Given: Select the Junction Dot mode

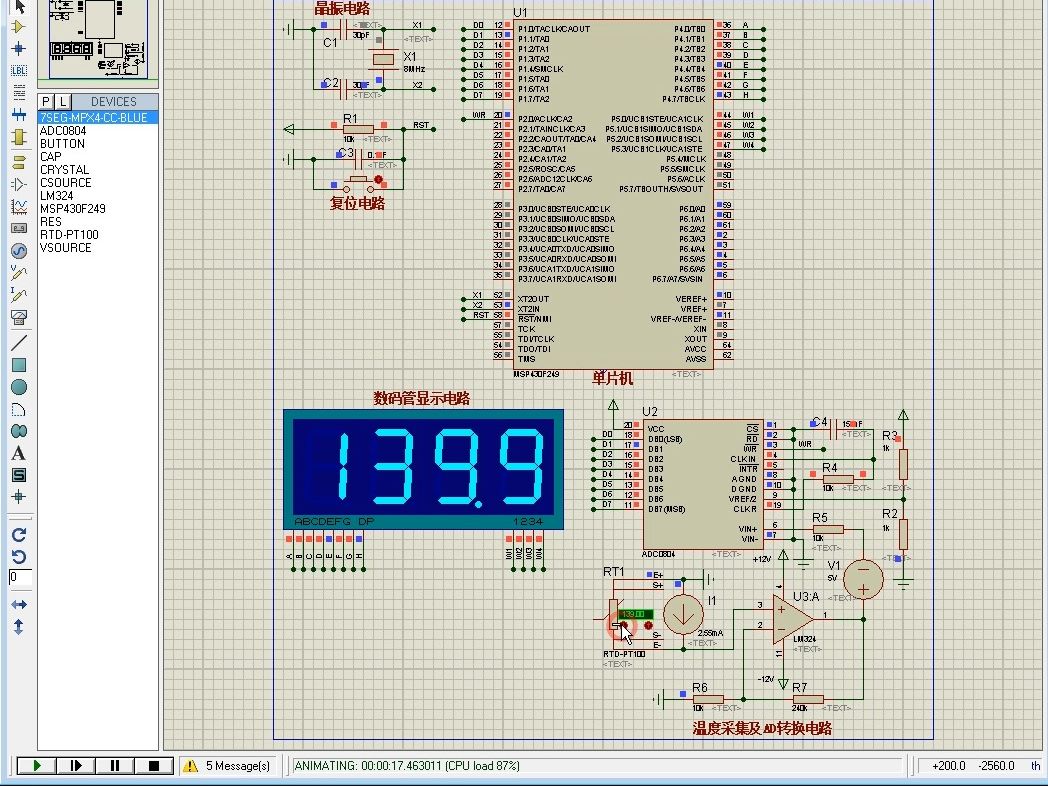Looking at the screenshot, I should tap(19, 46).
